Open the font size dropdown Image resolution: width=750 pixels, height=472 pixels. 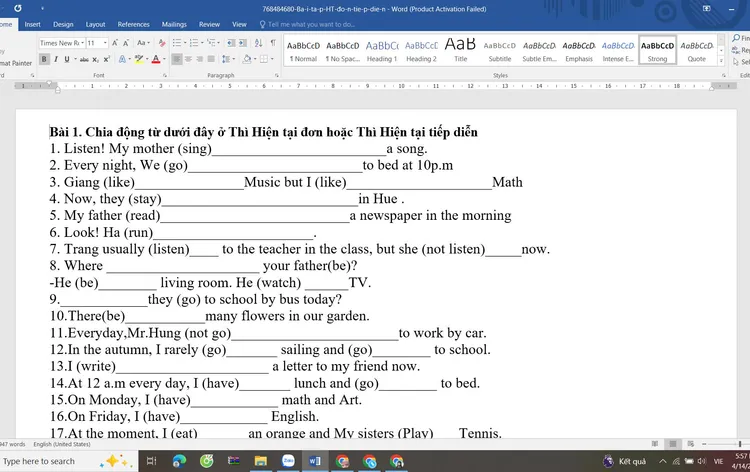point(105,43)
